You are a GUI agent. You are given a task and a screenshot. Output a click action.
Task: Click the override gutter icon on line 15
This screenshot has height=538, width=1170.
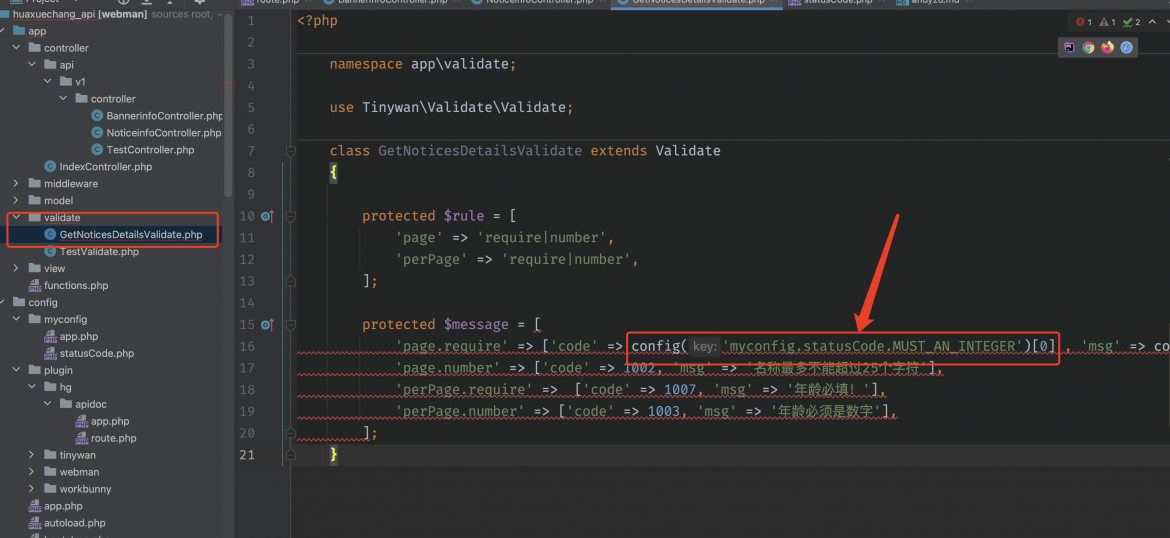pyautogui.click(x=267, y=325)
